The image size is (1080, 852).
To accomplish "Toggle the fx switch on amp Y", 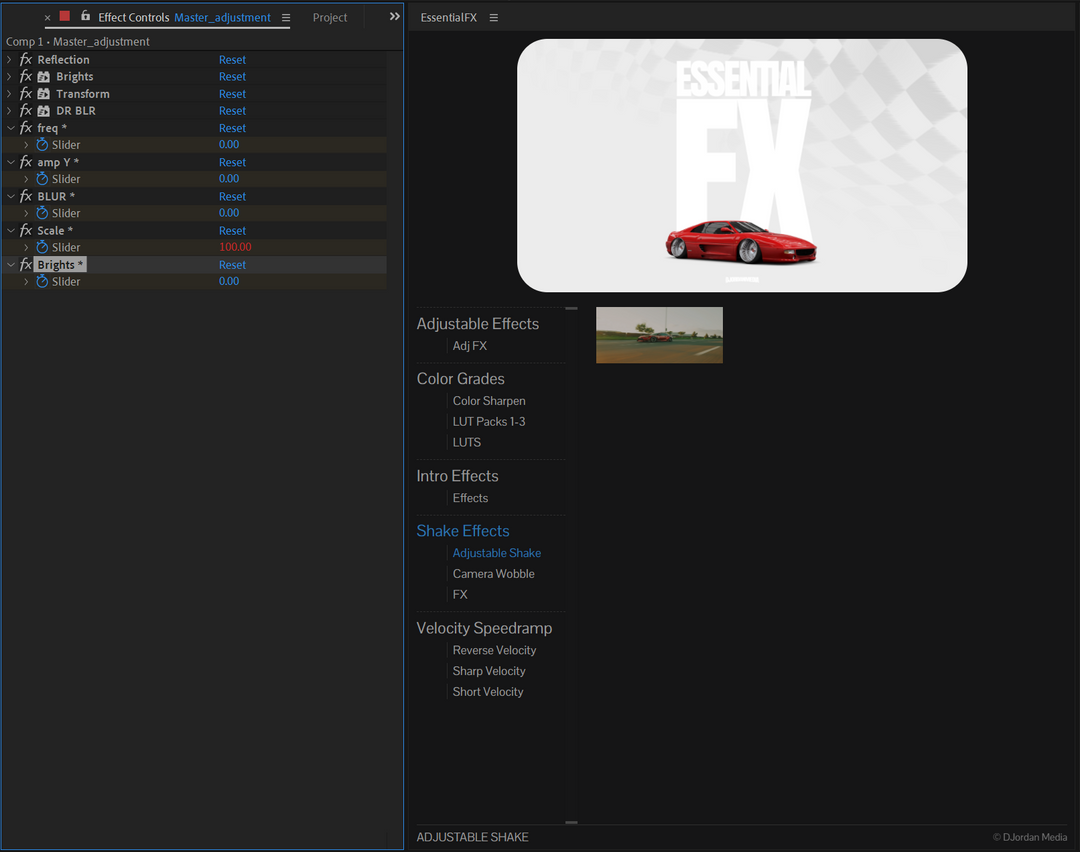I will [x=25, y=161].
